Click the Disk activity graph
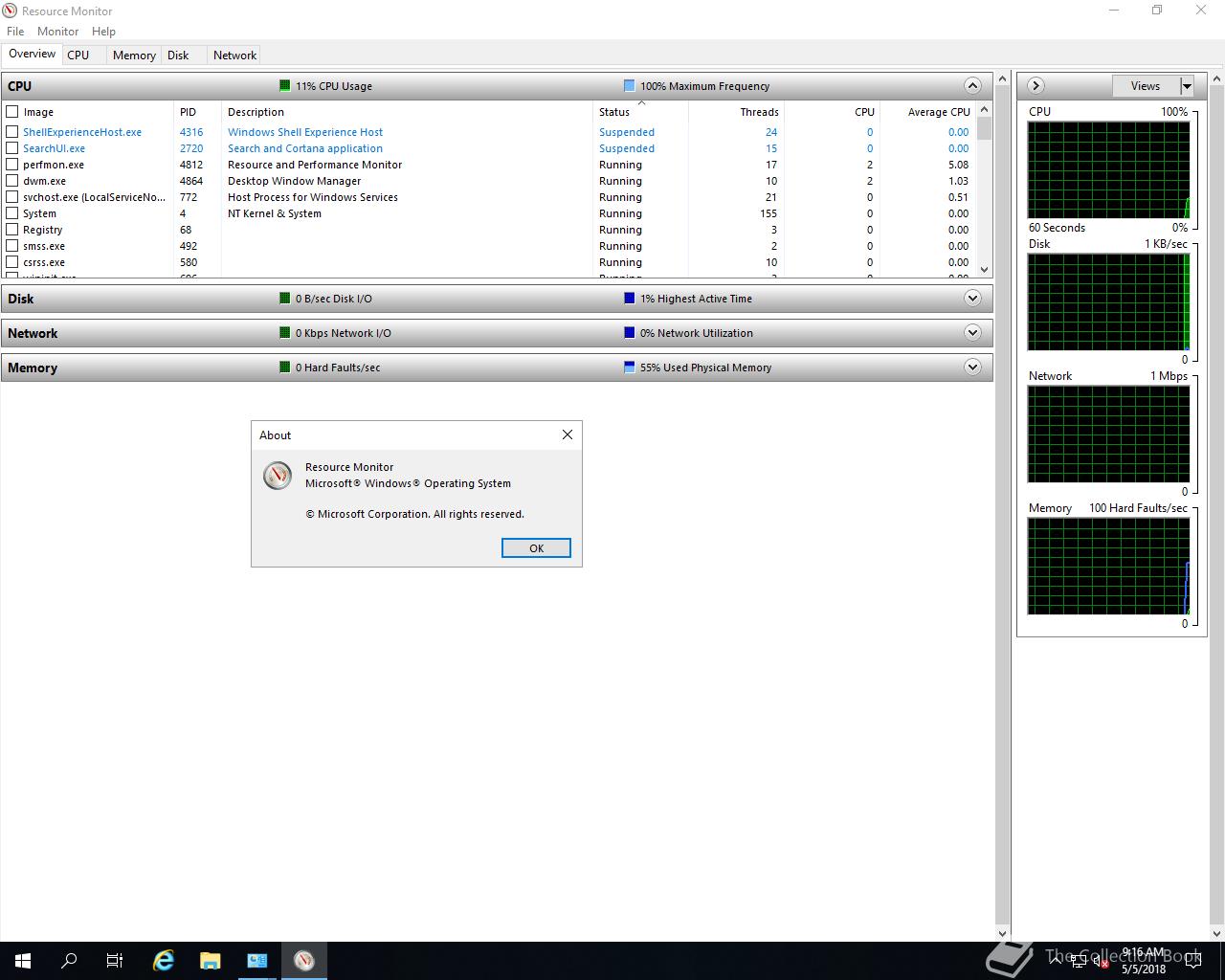 (x=1108, y=302)
